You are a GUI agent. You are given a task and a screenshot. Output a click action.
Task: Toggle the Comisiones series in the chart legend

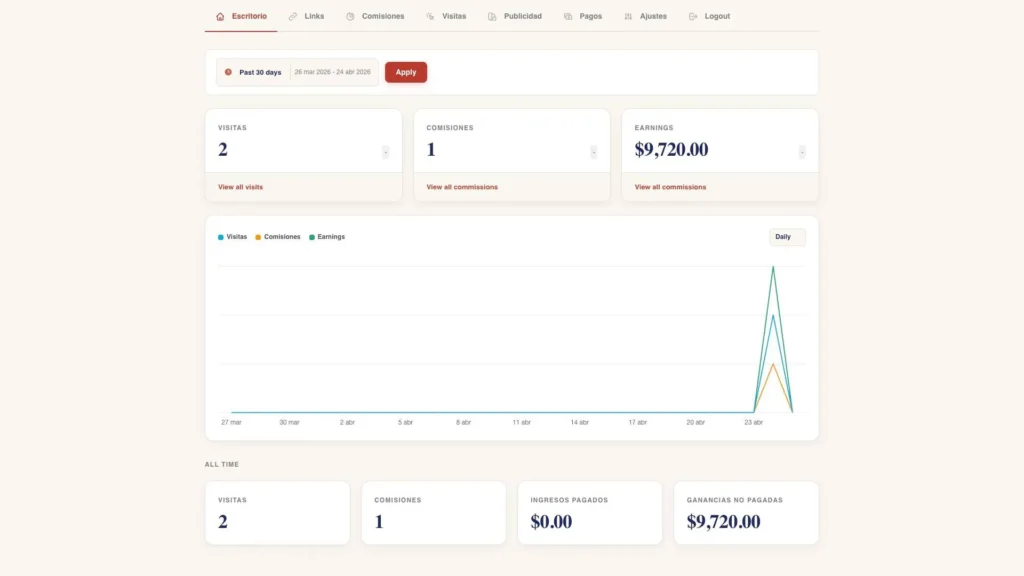(278, 237)
